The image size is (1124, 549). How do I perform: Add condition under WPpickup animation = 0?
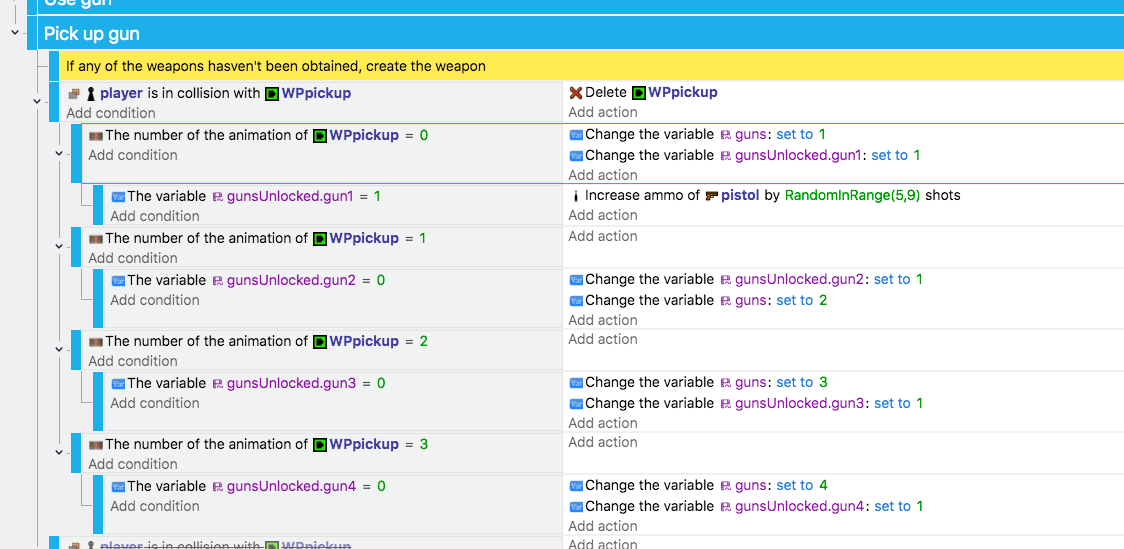coord(133,156)
